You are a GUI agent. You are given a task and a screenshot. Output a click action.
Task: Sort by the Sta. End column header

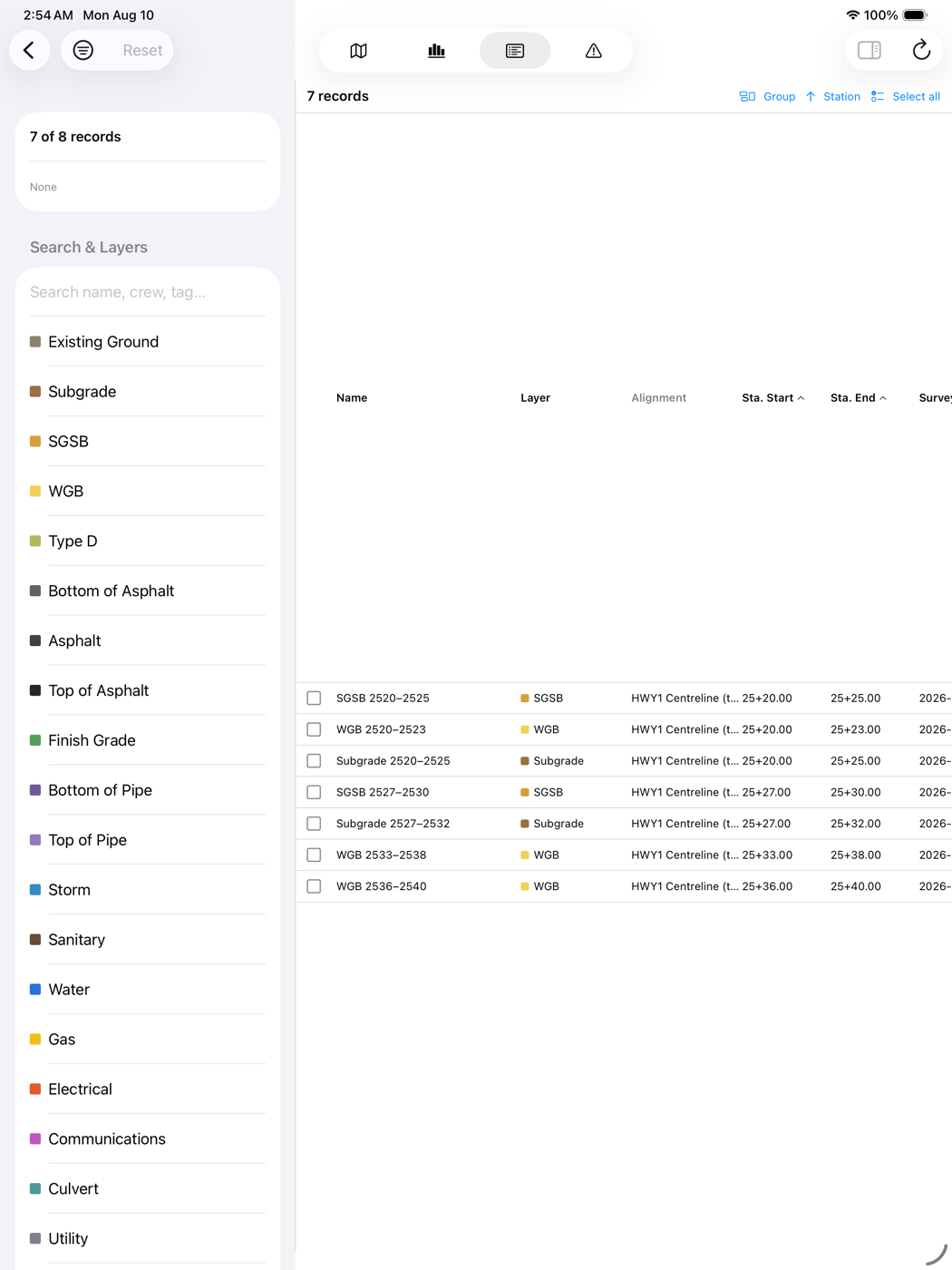[x=859, y=398]
